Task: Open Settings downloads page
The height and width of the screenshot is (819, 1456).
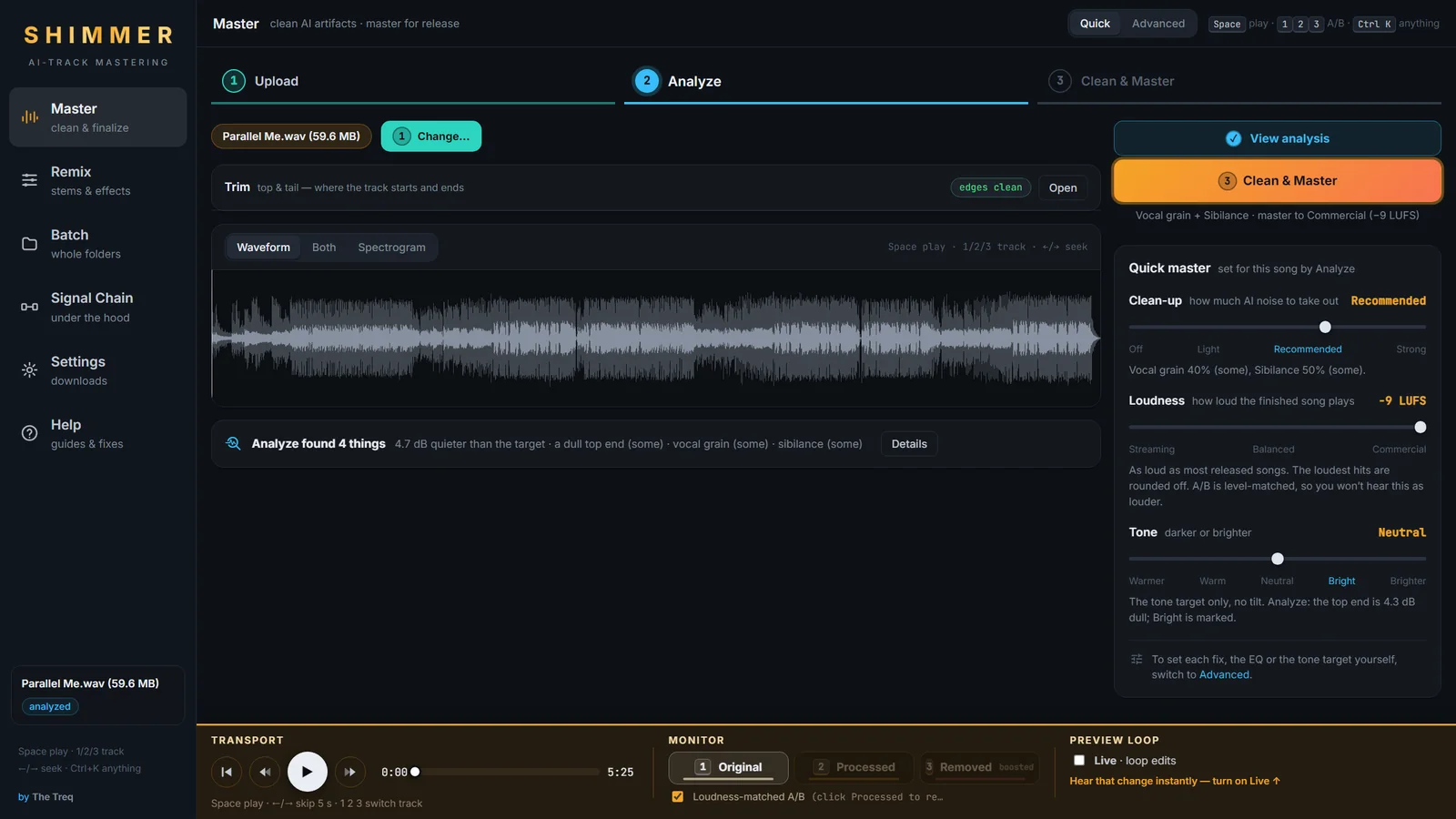Action: pos(98,370)
